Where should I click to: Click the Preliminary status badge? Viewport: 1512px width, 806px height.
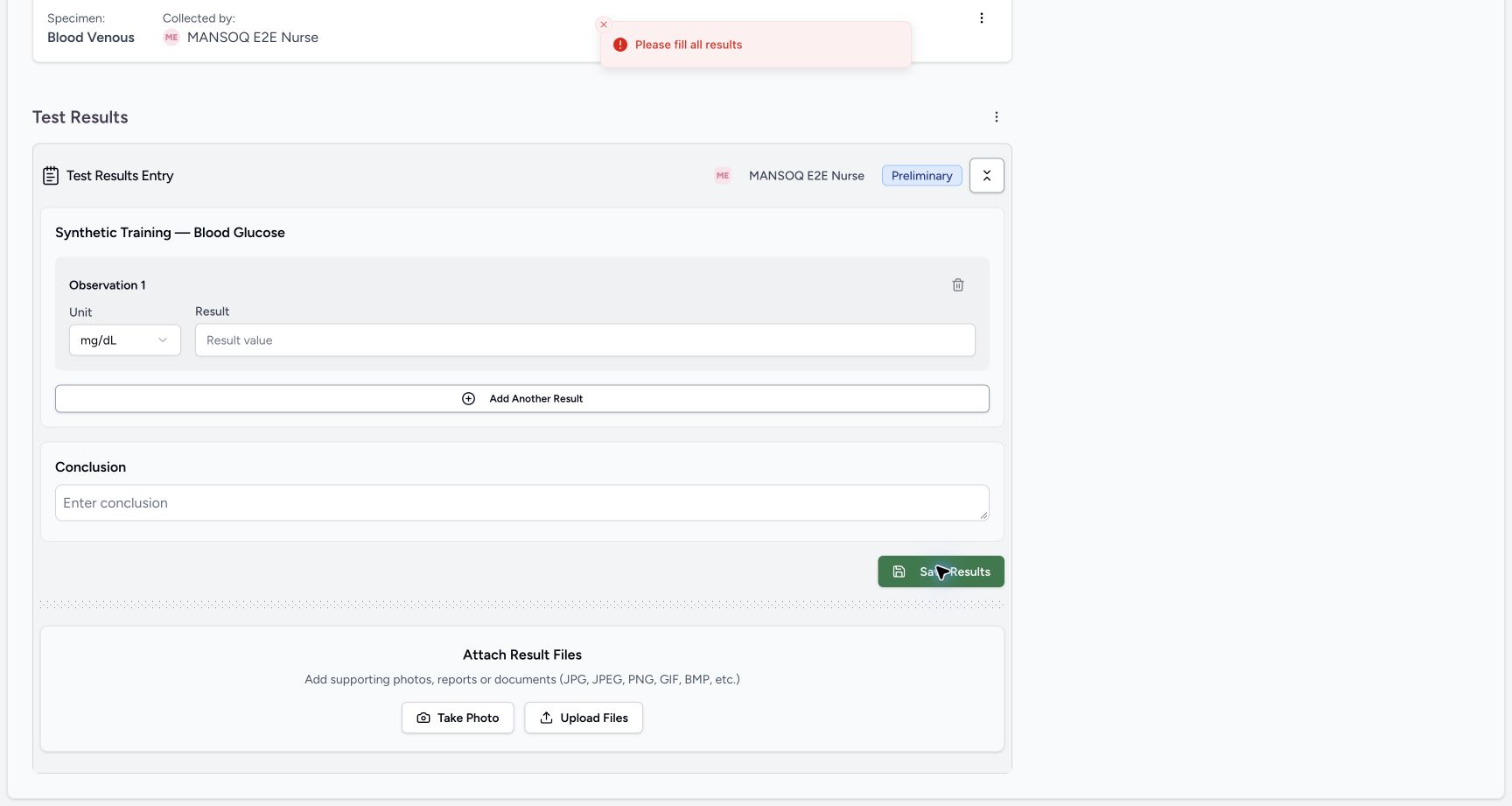(922, 176)
